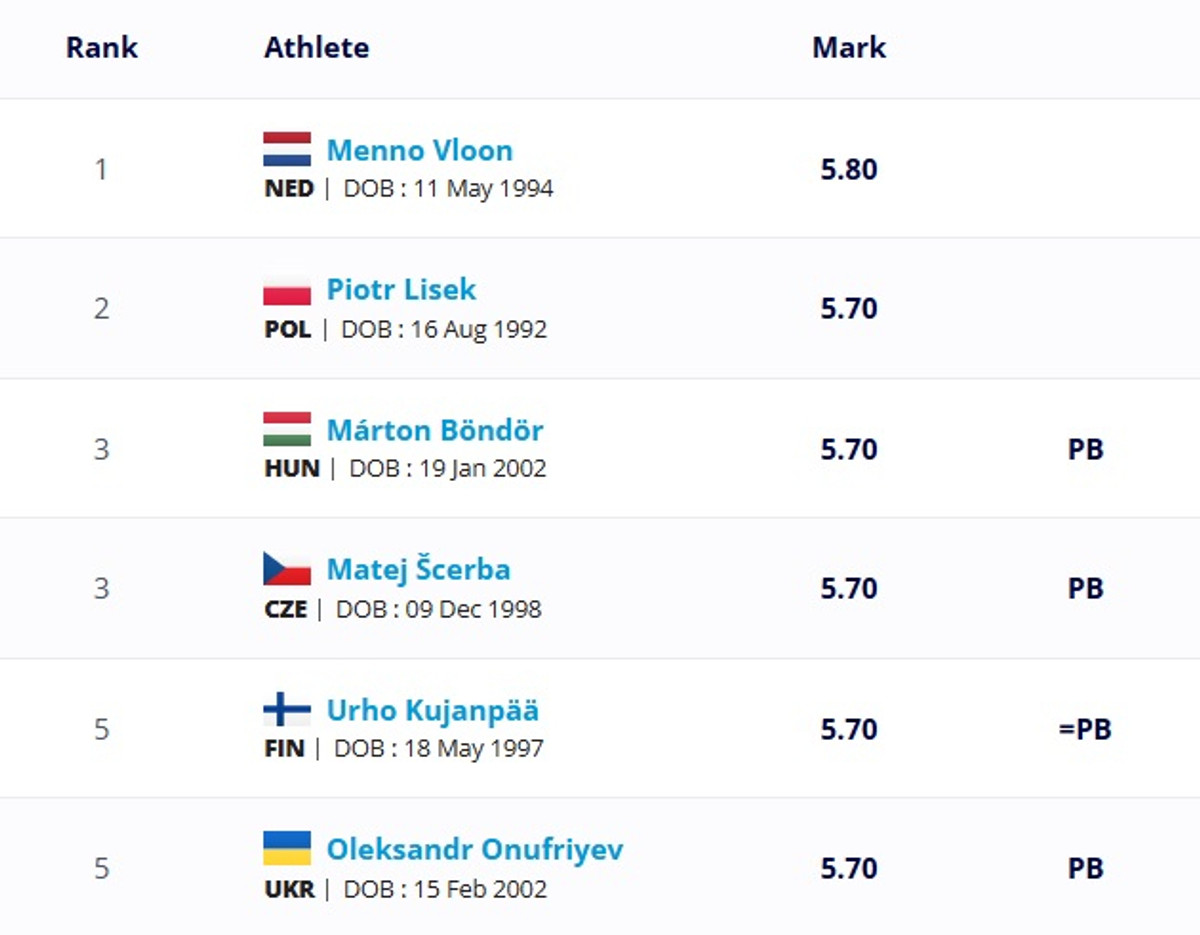Click the Rank column header

[101, 47]
